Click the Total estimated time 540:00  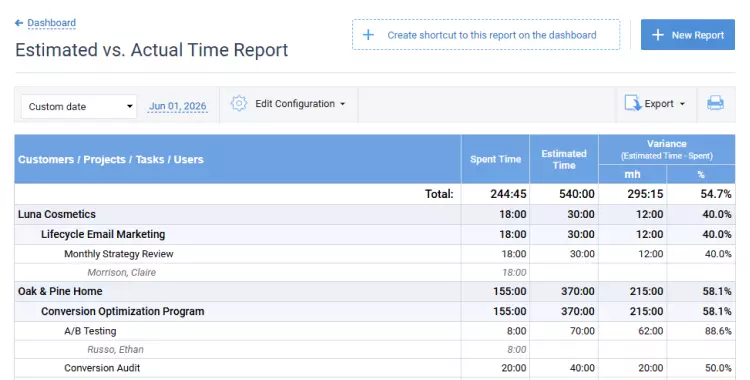click(577, 194)
